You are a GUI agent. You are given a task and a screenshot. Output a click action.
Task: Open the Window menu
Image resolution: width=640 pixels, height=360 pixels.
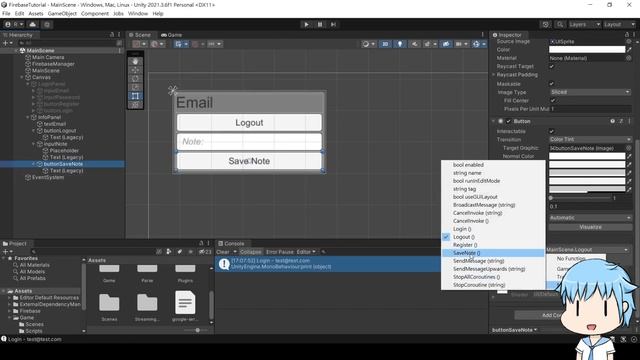tap(138, 13)
